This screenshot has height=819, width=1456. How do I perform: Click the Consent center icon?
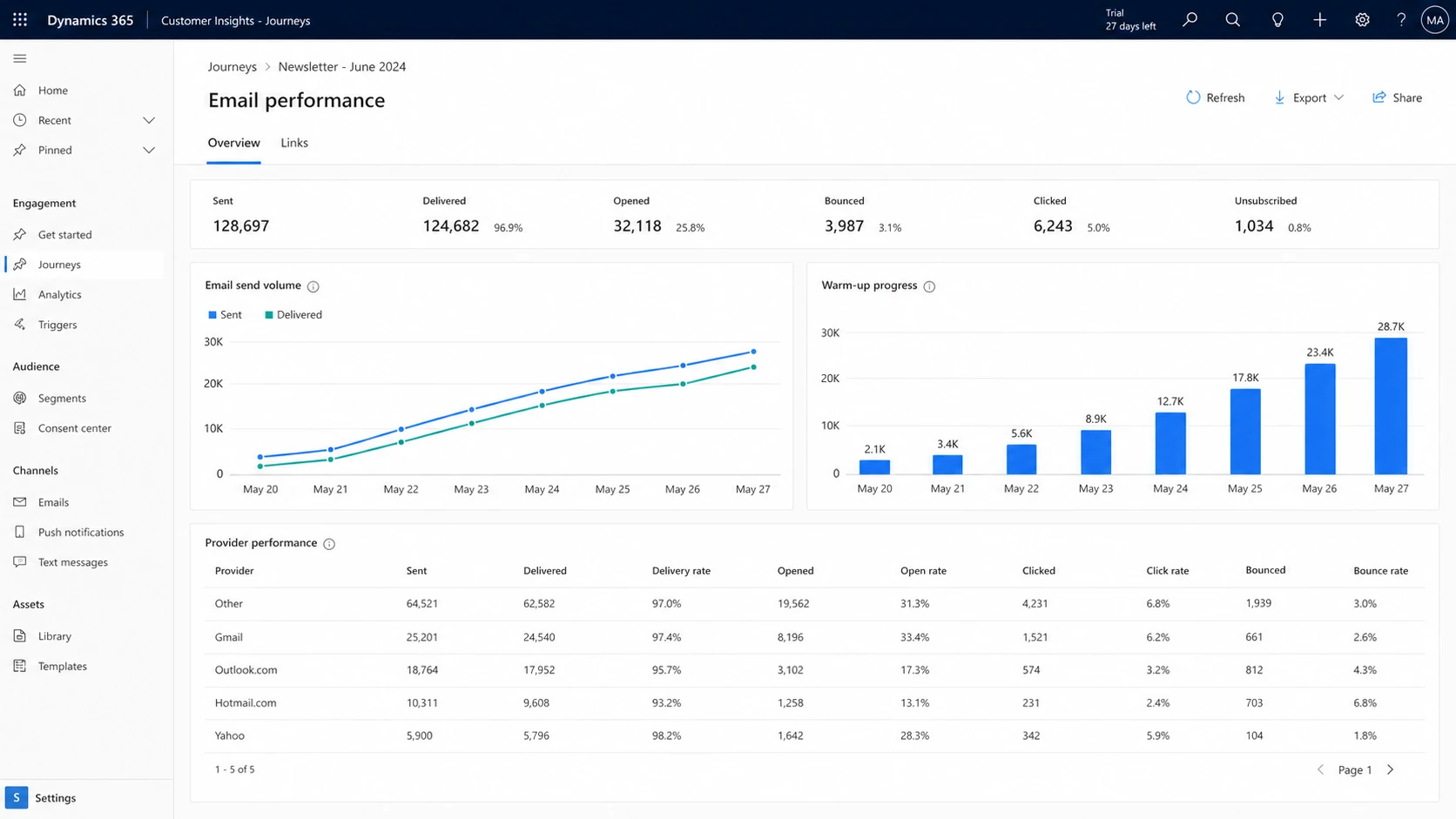coord(20,428)
